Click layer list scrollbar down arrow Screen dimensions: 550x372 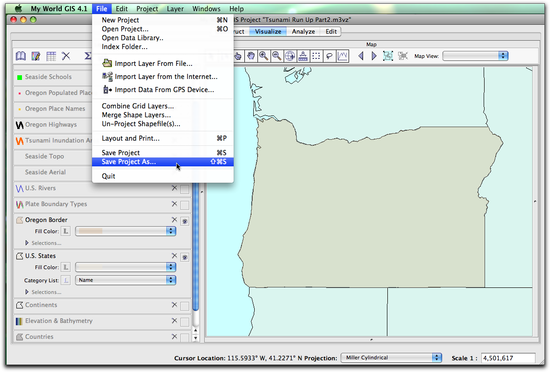coord(196,338)
